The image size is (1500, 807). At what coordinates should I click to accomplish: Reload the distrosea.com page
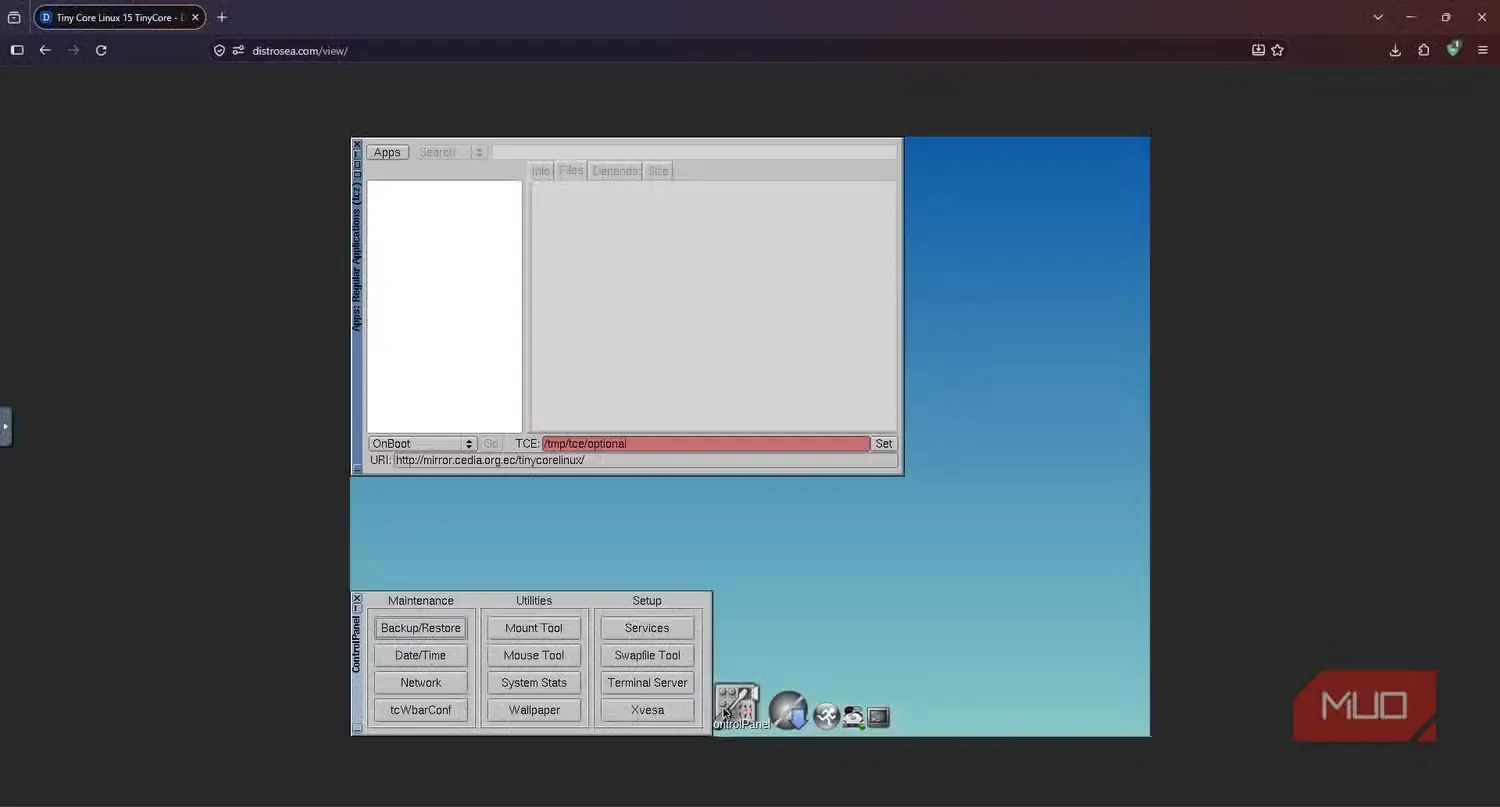coord(101,50)
